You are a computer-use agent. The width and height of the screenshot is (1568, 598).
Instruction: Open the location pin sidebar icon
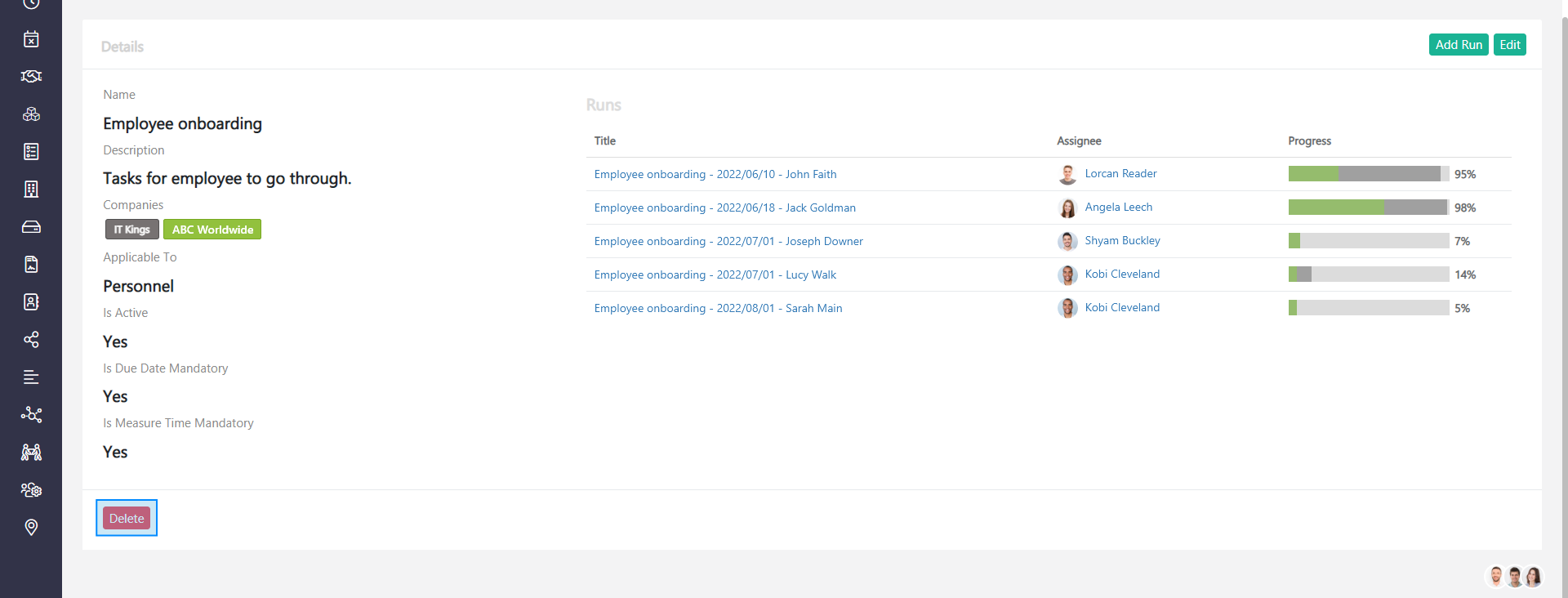coord(31,528)
